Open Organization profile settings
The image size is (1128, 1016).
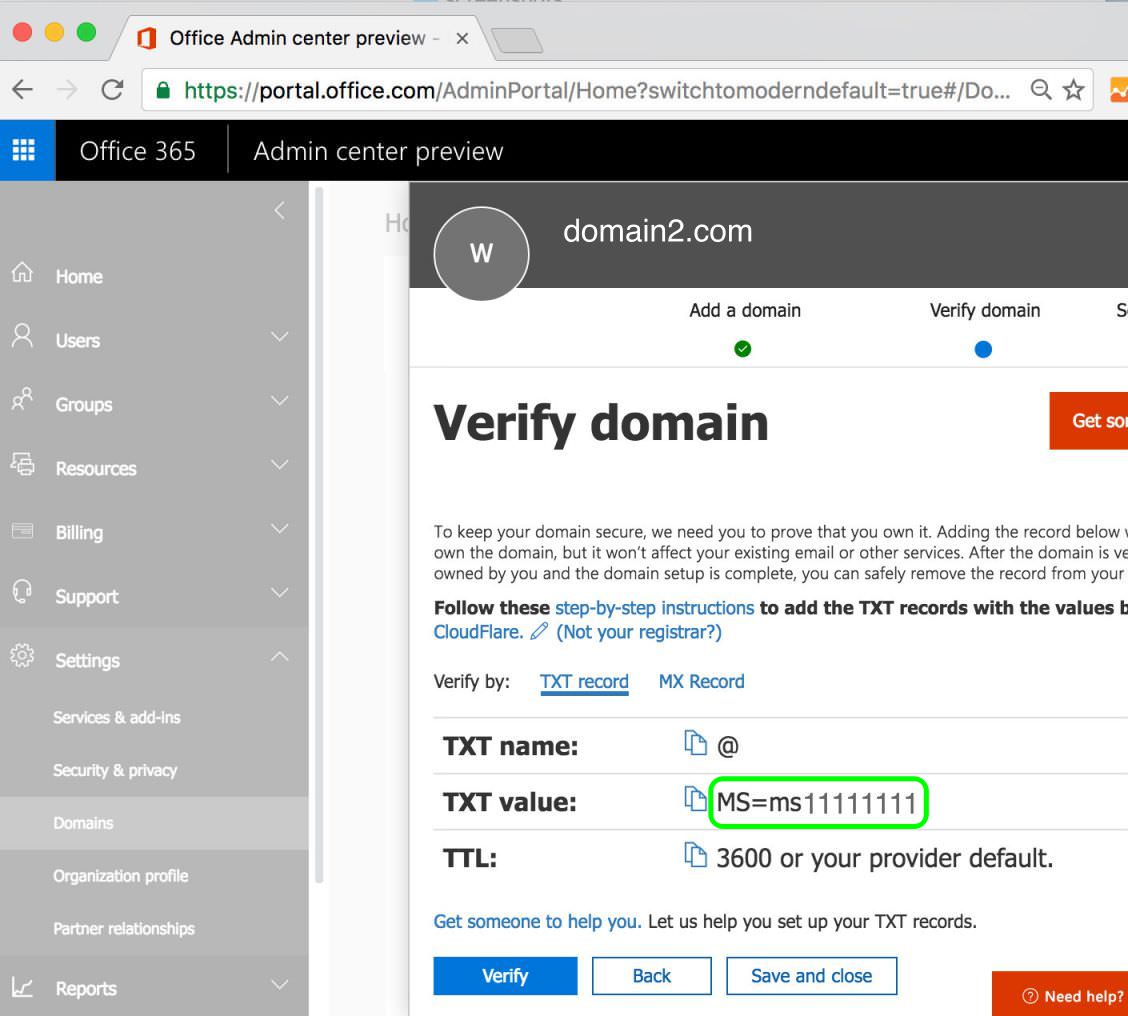coord(121,876)
